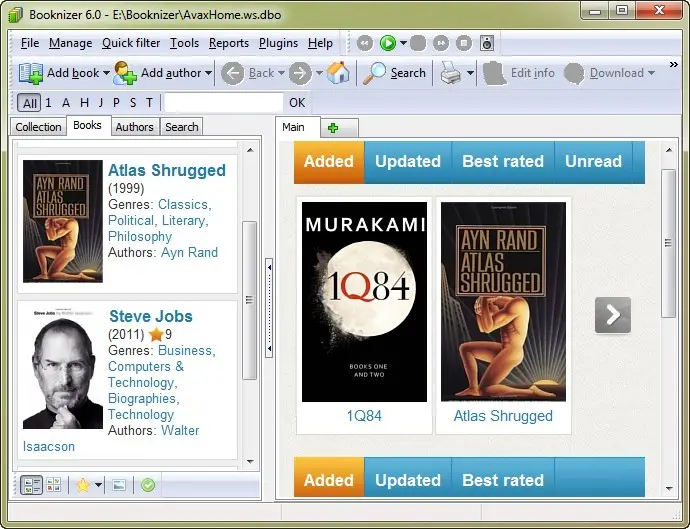The height and width of the screenshot is (529, 690).
Task: Click the fast-forward playback button
Action: pyautogui.click(x=441, y=43)
